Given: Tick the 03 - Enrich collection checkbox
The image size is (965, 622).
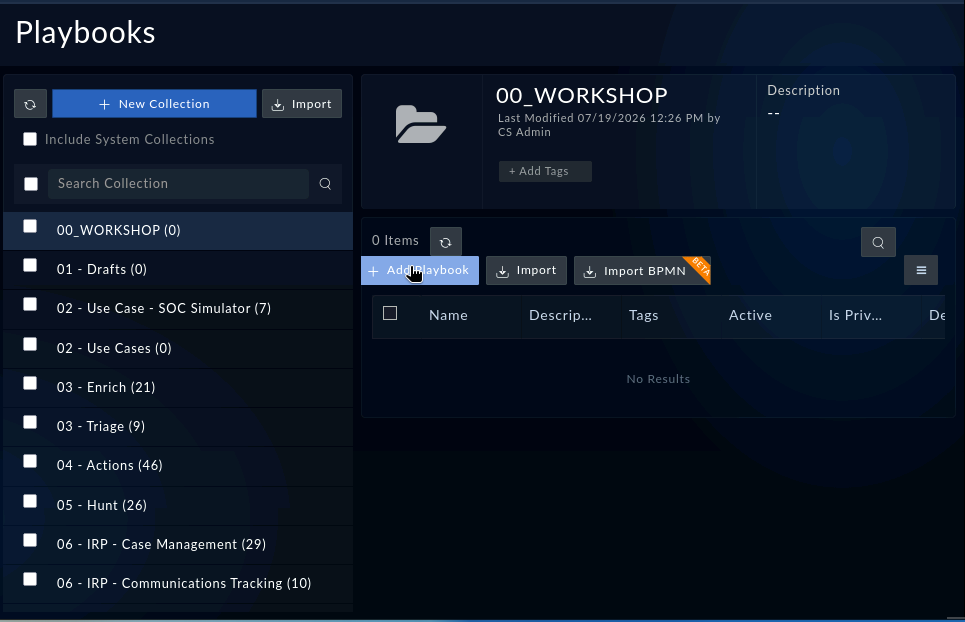Looking at the screenshot, I should [30, 383].
